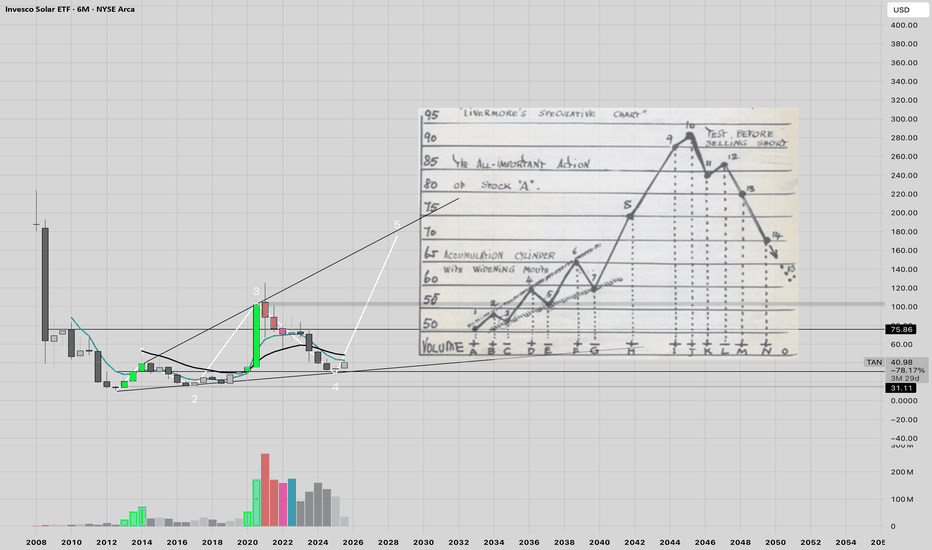Click the 240.00 price axis label
This screenshot has width=932, height=550.
tap(903, 175)
